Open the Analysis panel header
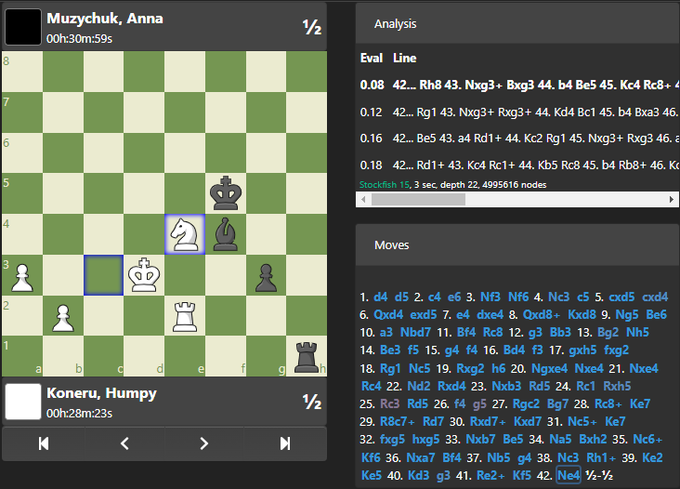Viewport: 680px width, 489px height. [396, 23]
